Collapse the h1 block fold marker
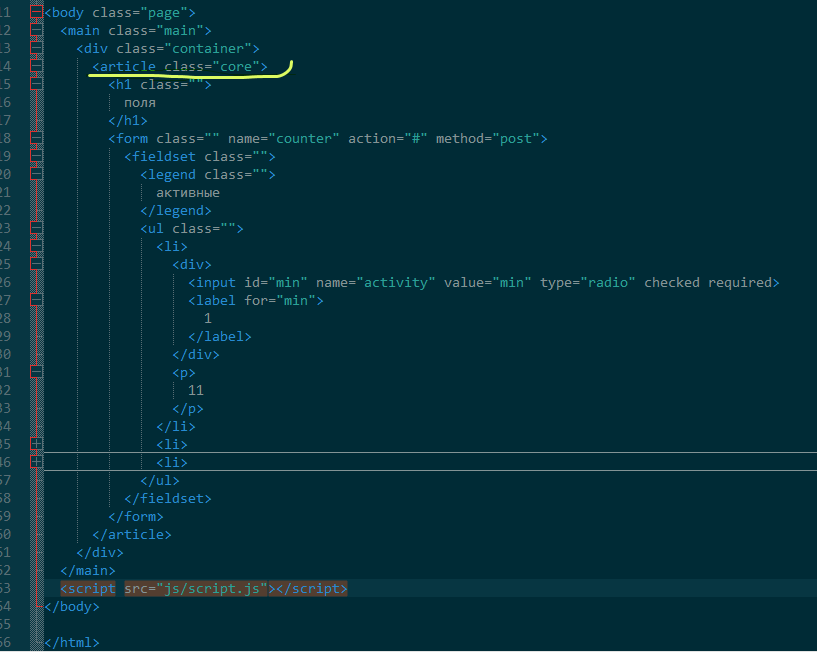 36,84
